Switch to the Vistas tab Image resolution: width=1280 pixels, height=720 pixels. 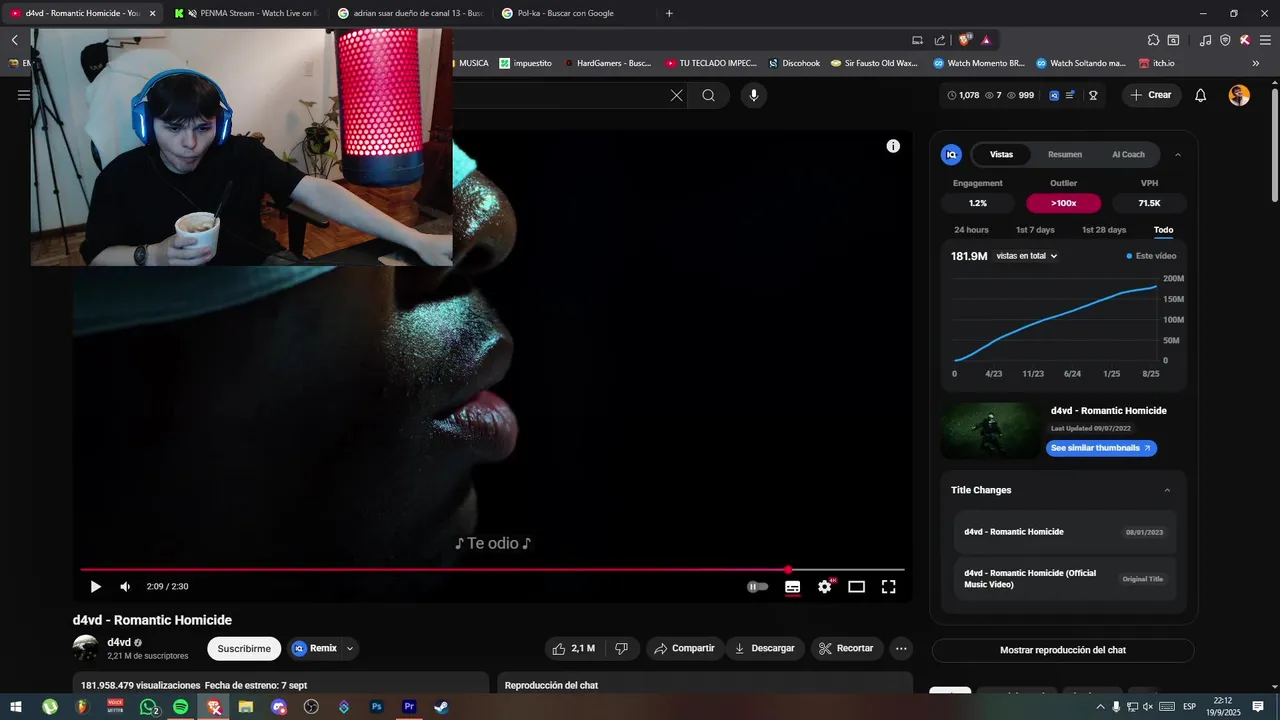click(x=1001, y=155)
